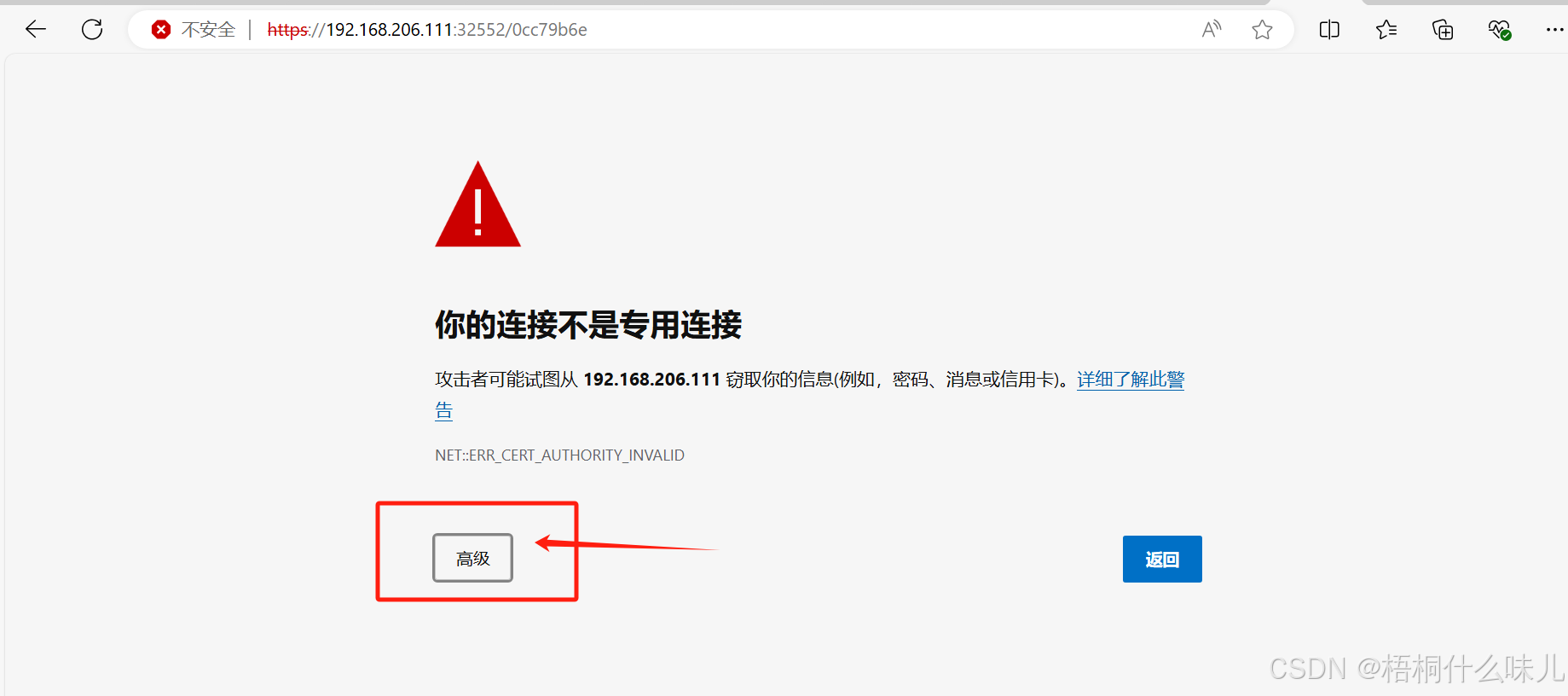The image size is (1568, 696).
Task: Open the favorites list icon
Action: pyautogui.click(x=1386, y=30)
